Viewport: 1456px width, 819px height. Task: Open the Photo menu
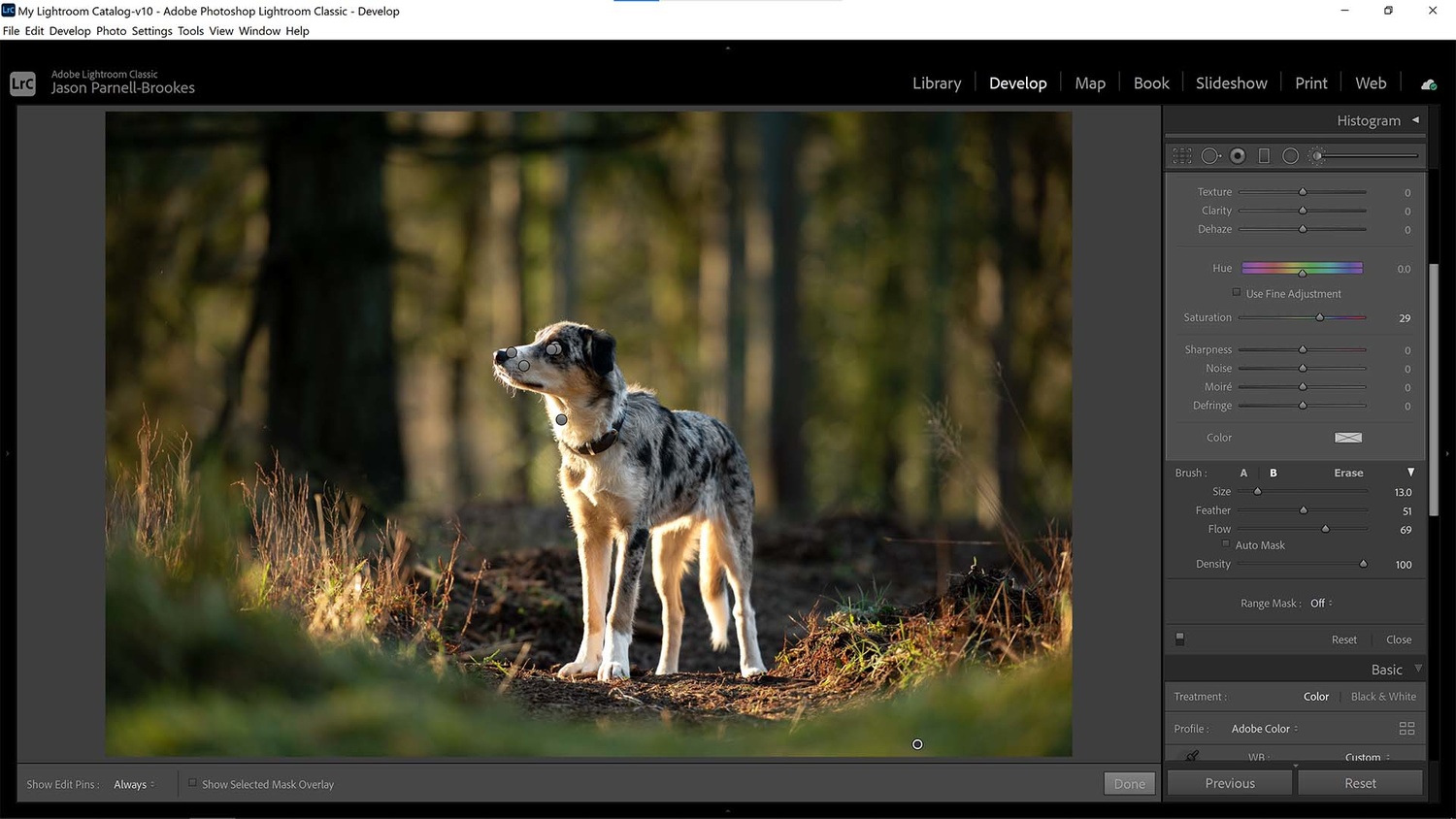click(x=111, y=31)
